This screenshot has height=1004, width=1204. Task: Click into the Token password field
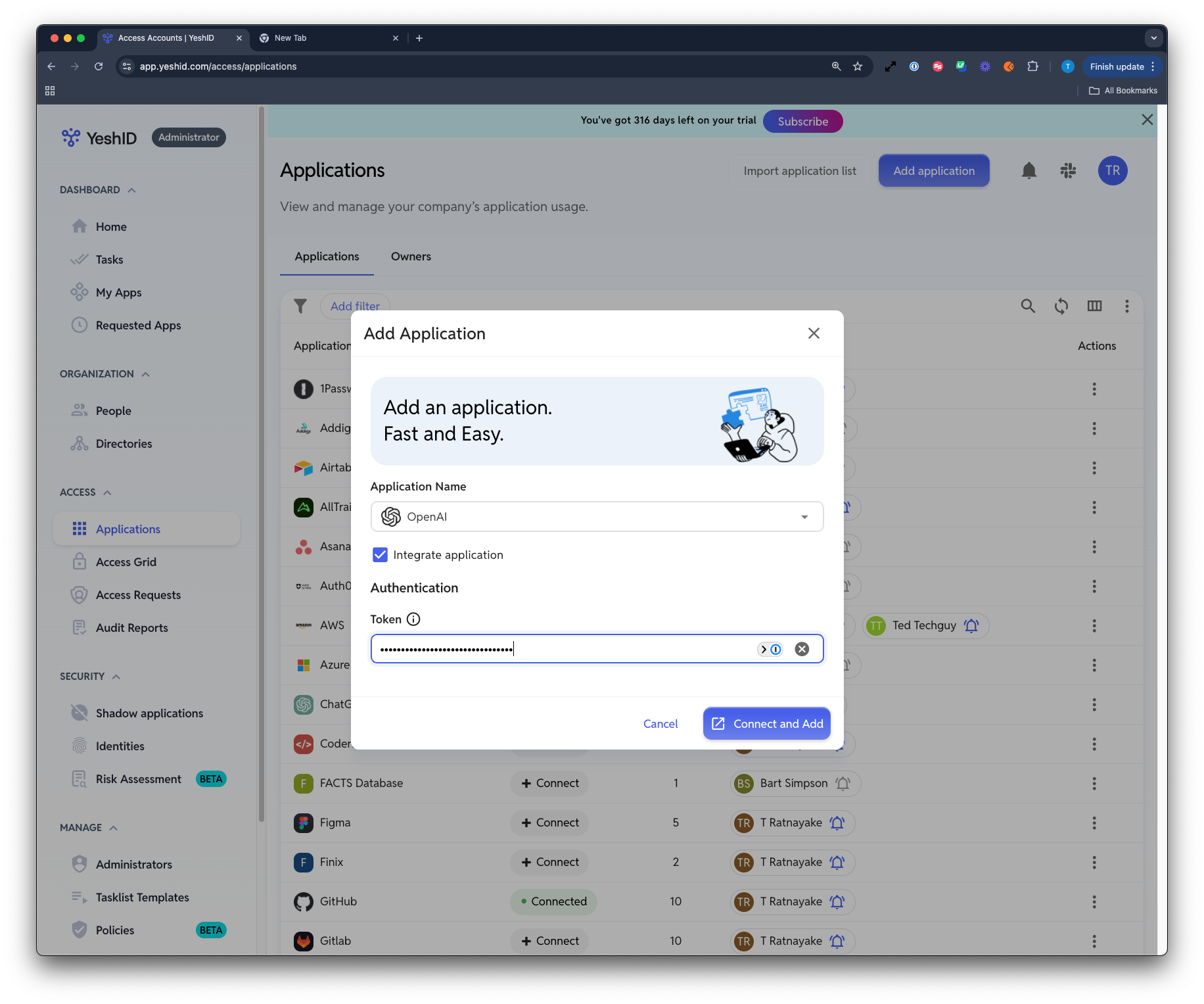(x=565, y=650)
